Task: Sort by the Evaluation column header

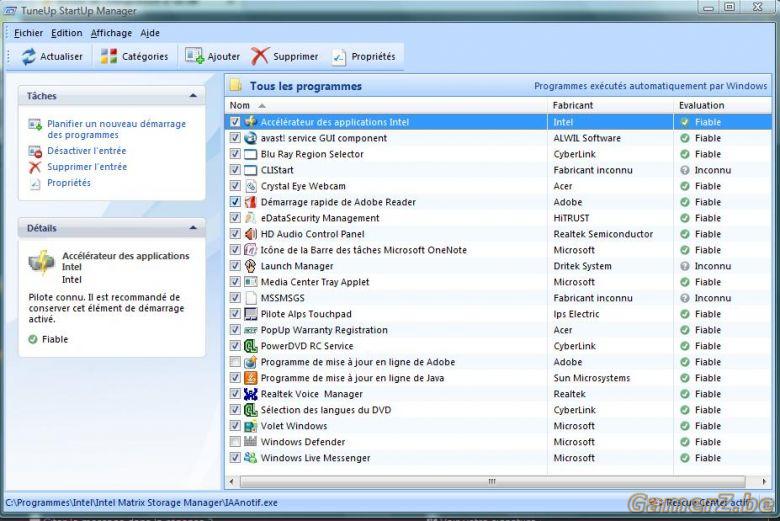Action: (723, 105)
